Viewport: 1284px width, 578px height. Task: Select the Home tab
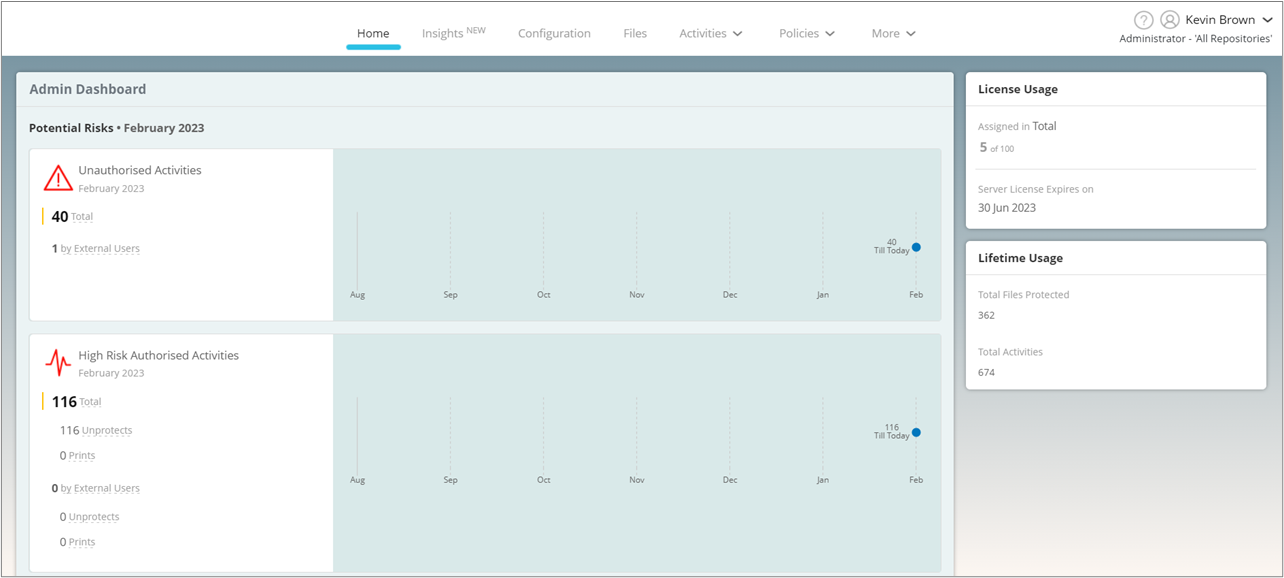373,33
